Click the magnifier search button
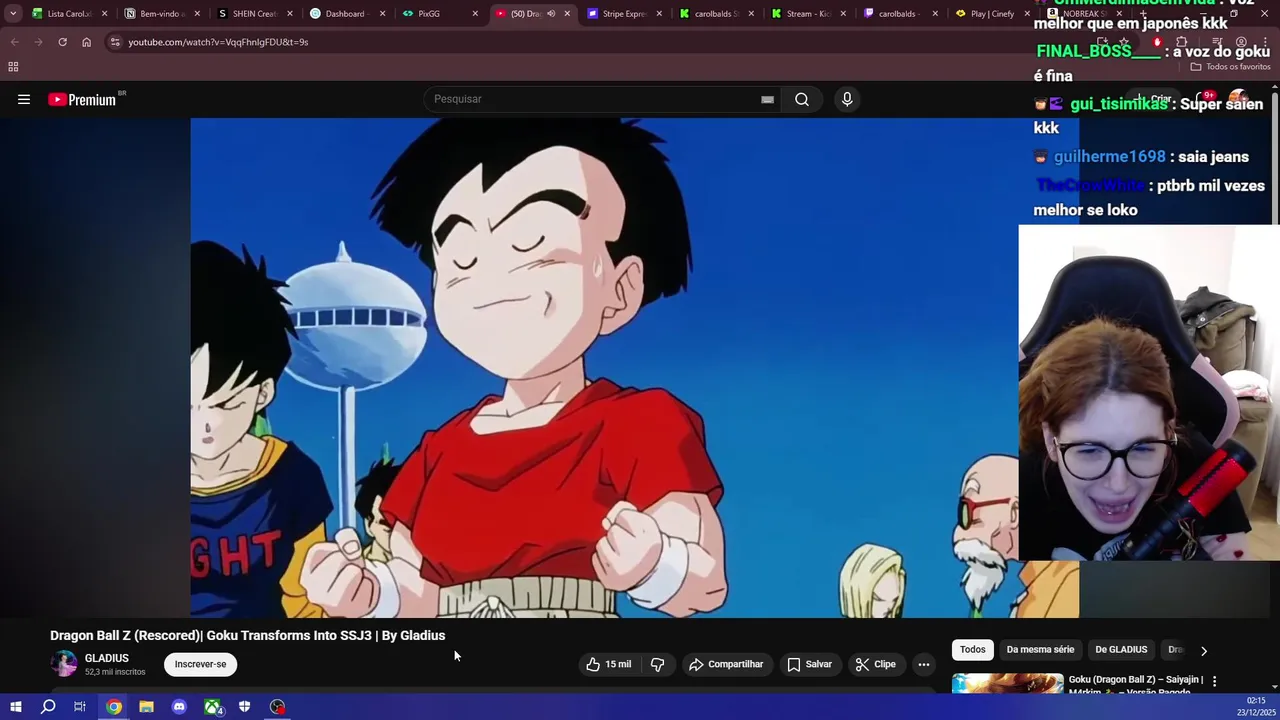 click(802, 99)
